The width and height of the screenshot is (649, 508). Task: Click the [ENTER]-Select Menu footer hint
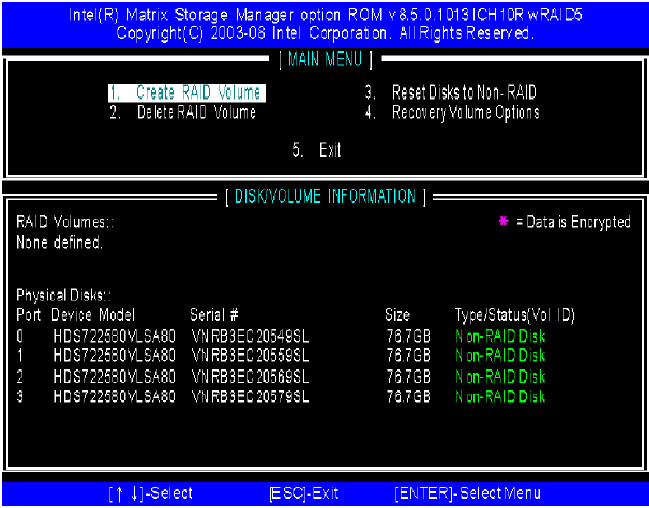tap(467, 494)
